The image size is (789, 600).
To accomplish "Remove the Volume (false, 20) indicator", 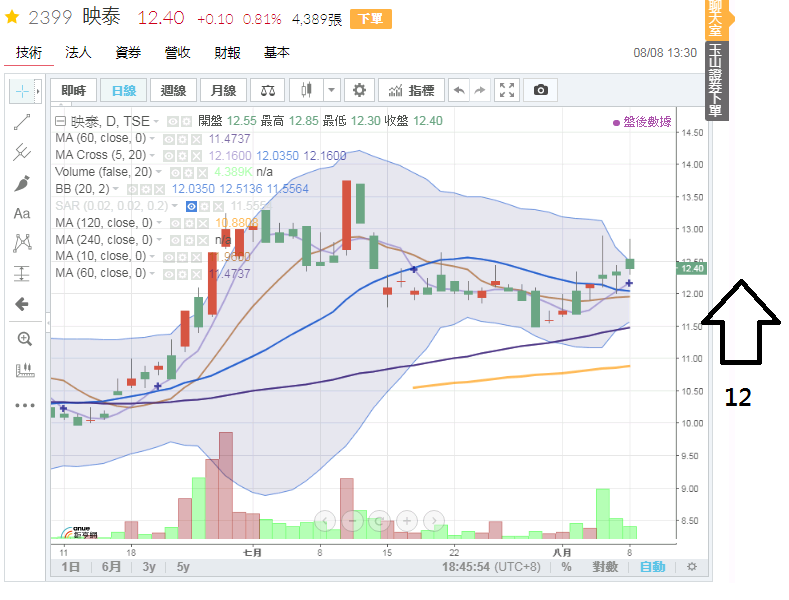I will [x=202, y=173].
